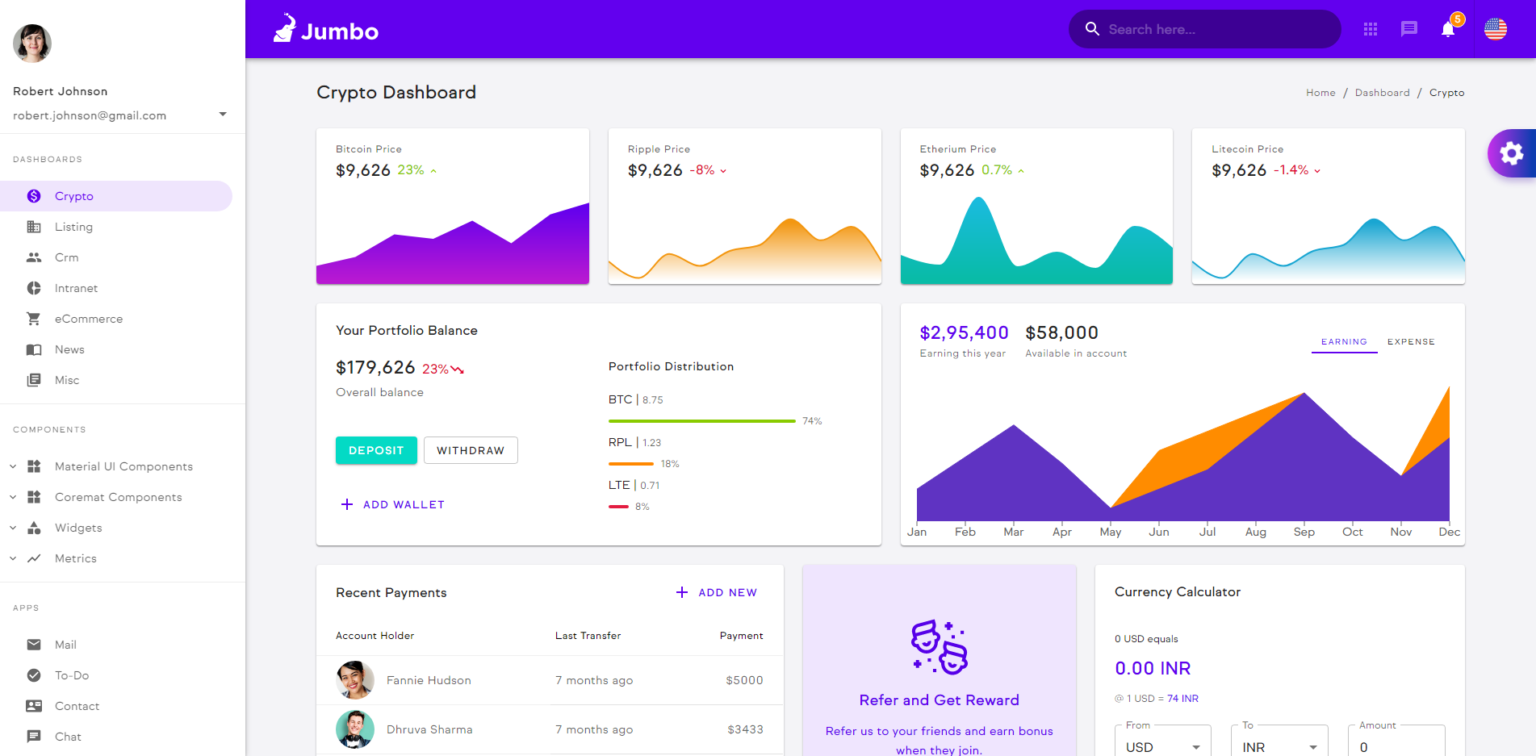Click the floating settings gear icon
Viewport: 1536px width, 756px height.
pyautogui.click(x=1513, y=153)
